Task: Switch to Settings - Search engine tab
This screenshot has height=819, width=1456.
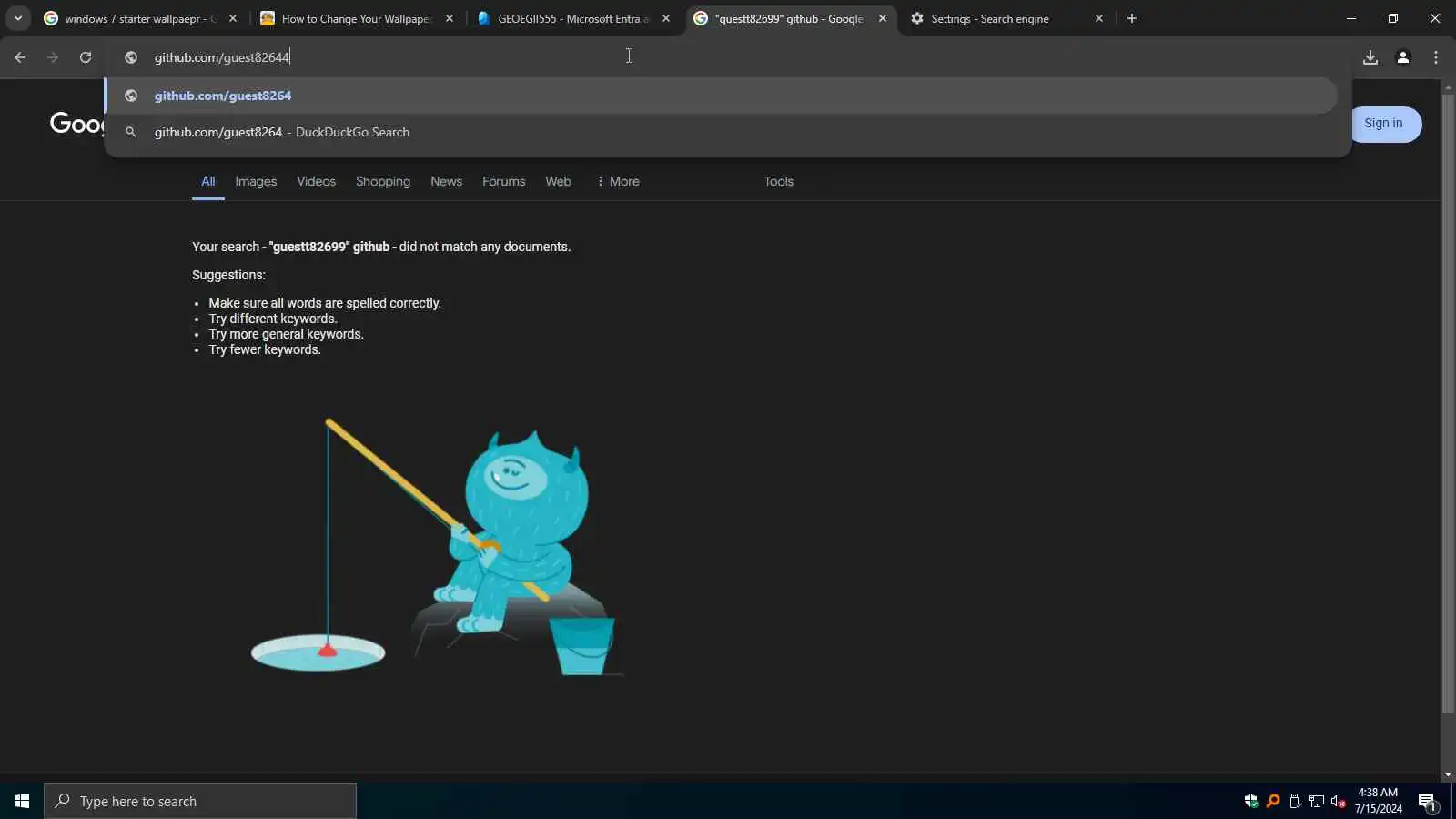Action: point(998,18)
